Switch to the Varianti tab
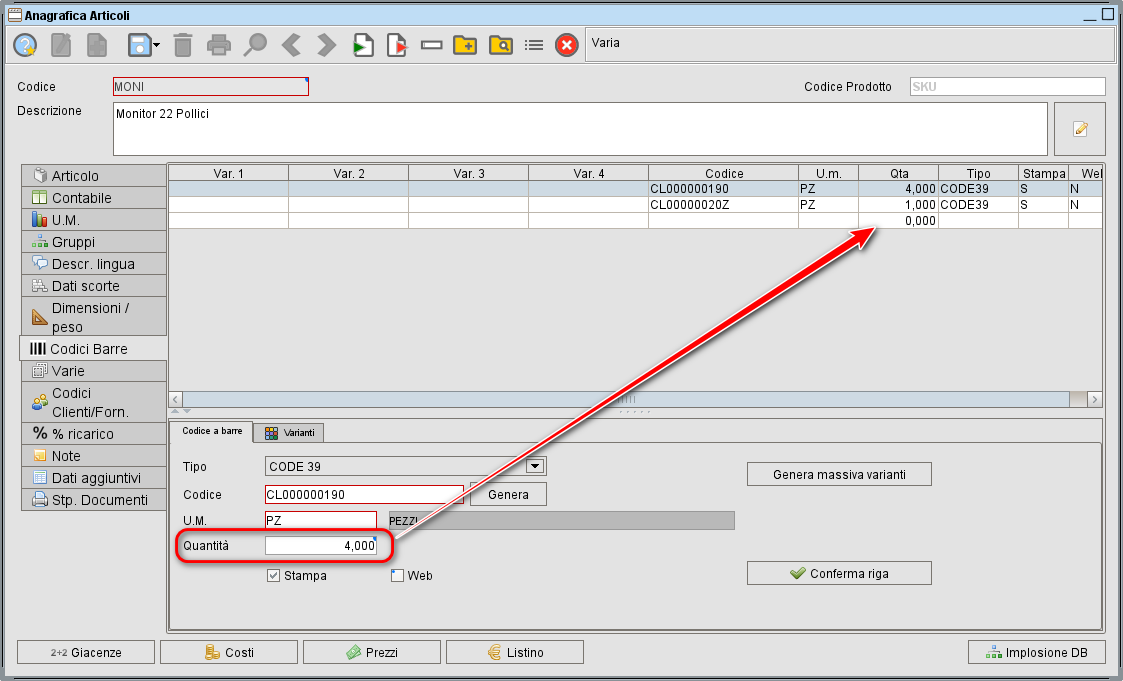Viewport: 1123px width, 681px height. pos(289,433)
